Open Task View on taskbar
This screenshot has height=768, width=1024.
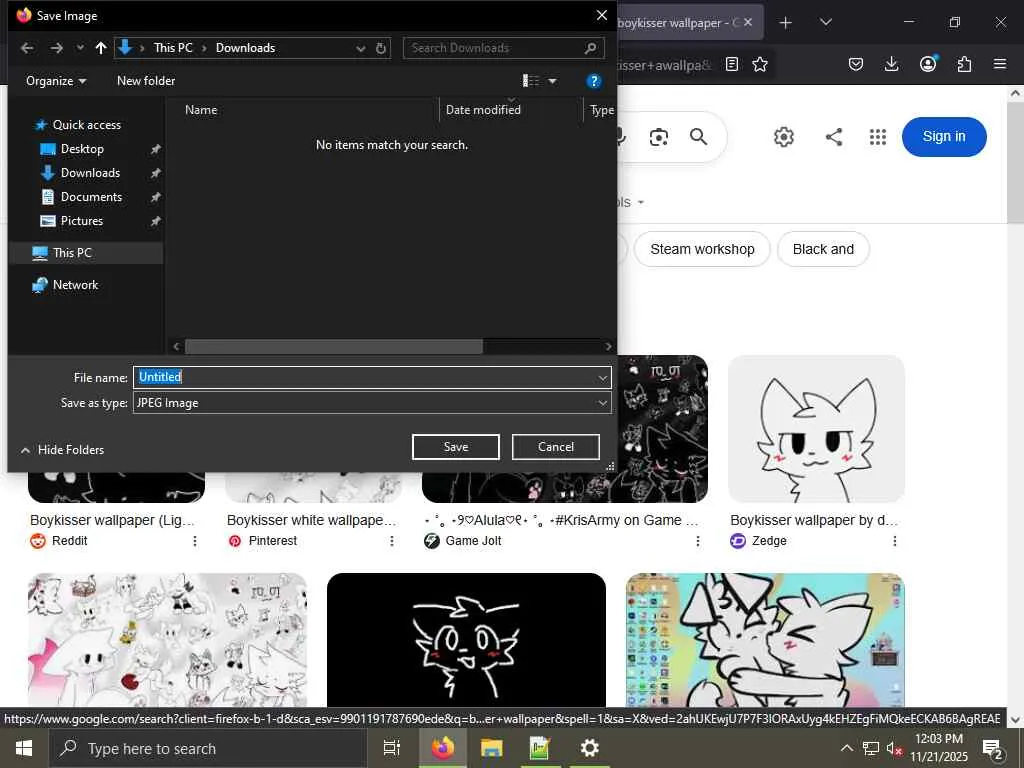391,748
